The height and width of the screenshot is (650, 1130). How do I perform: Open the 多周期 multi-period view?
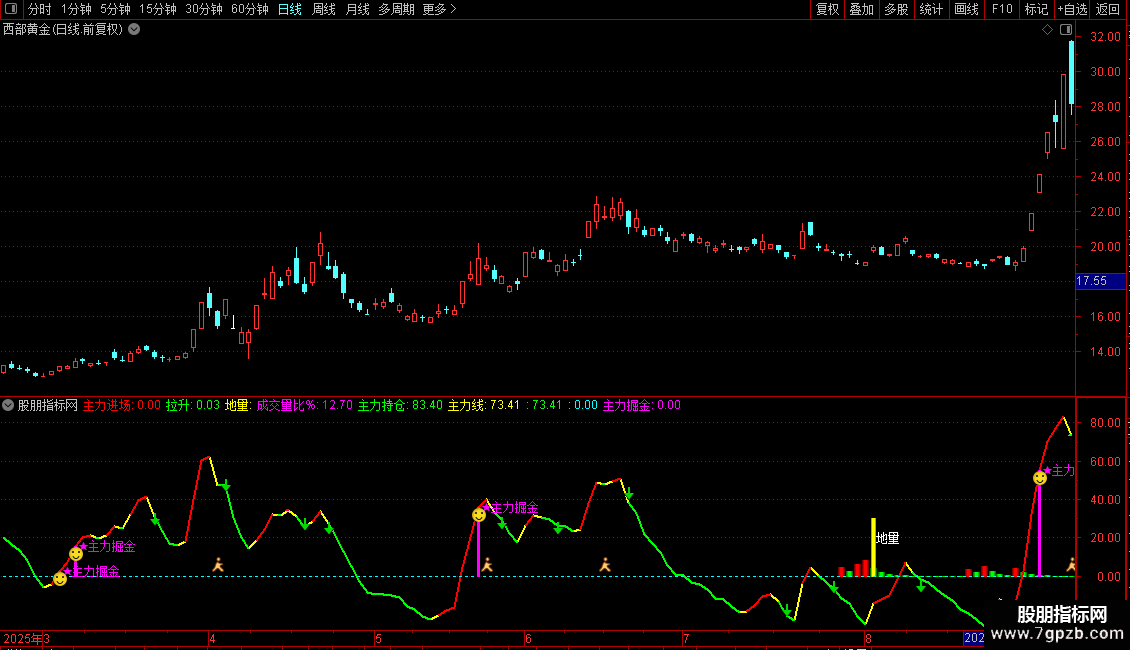coord(396,9)
